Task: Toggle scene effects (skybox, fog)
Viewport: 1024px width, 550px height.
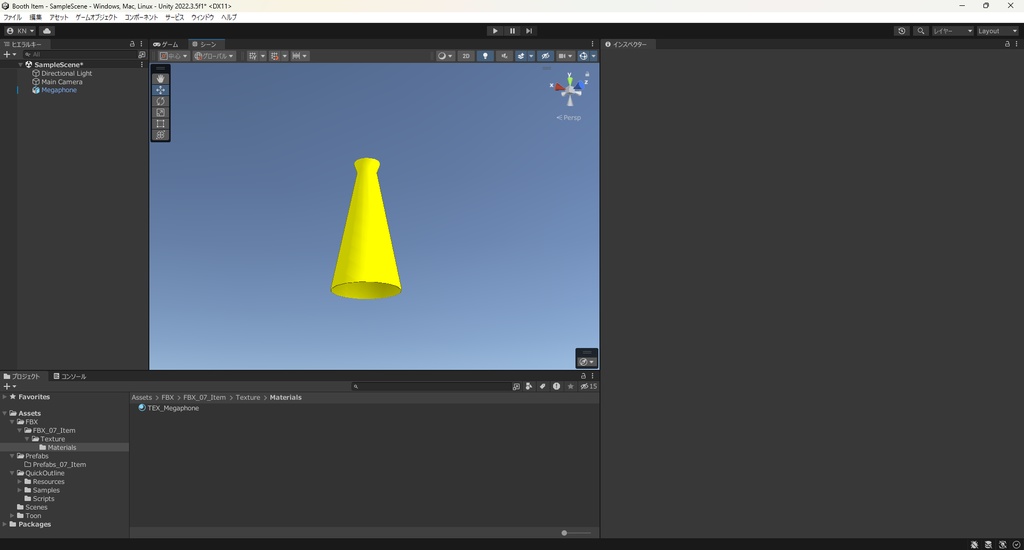Action: pos(520,56)
